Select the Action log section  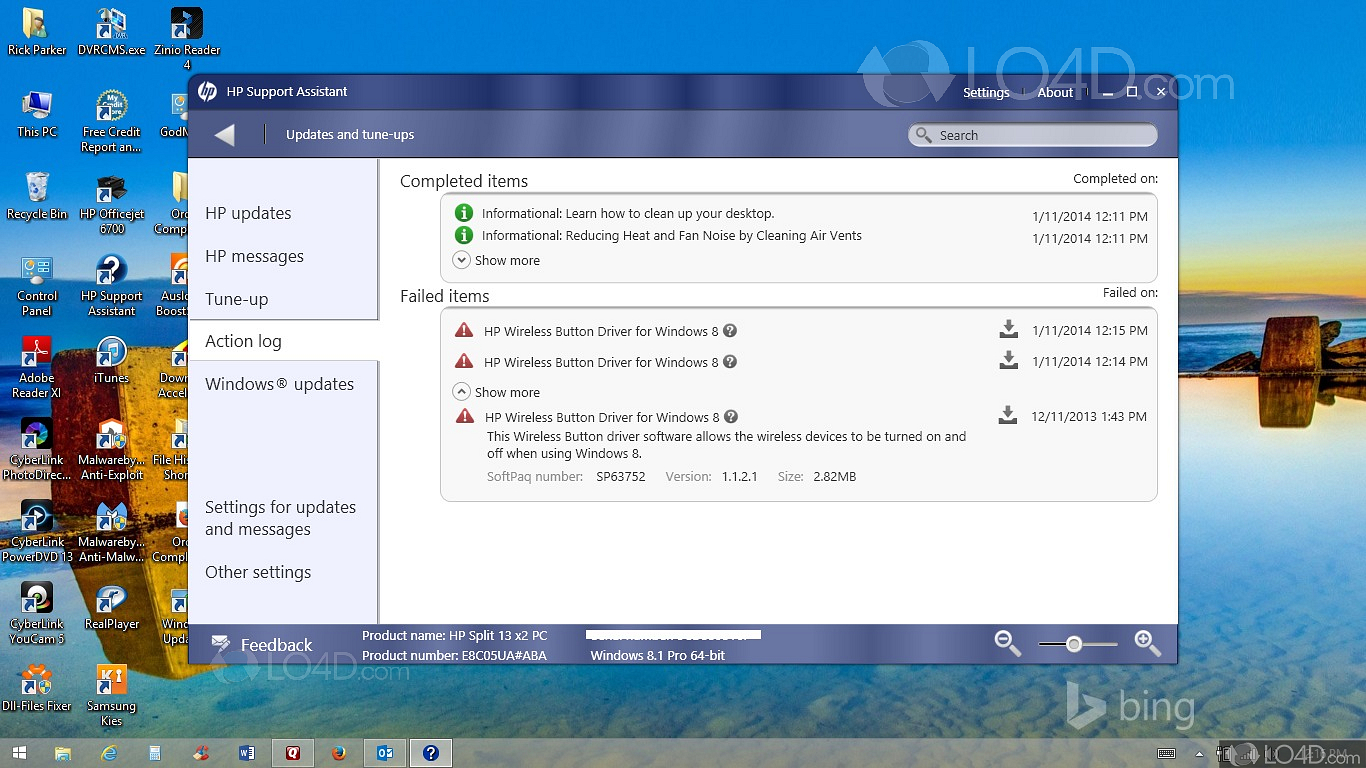[x=283, y=341]
